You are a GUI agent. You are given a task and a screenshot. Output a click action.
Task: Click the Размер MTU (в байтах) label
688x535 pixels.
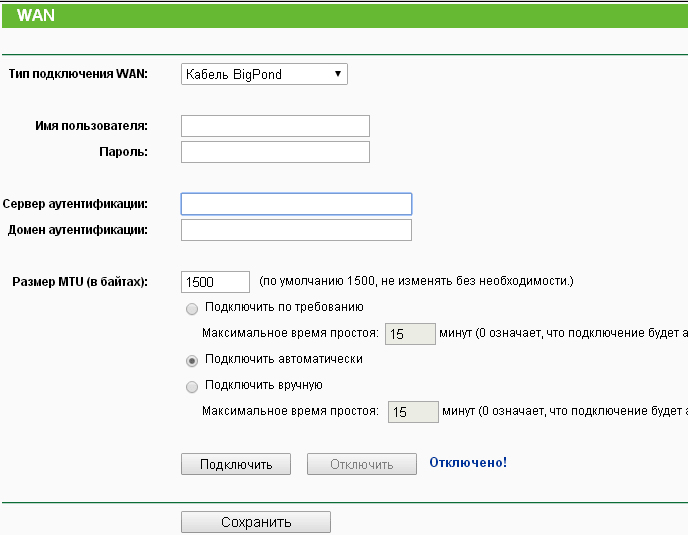pyautogui.click(x=80, y=282)
